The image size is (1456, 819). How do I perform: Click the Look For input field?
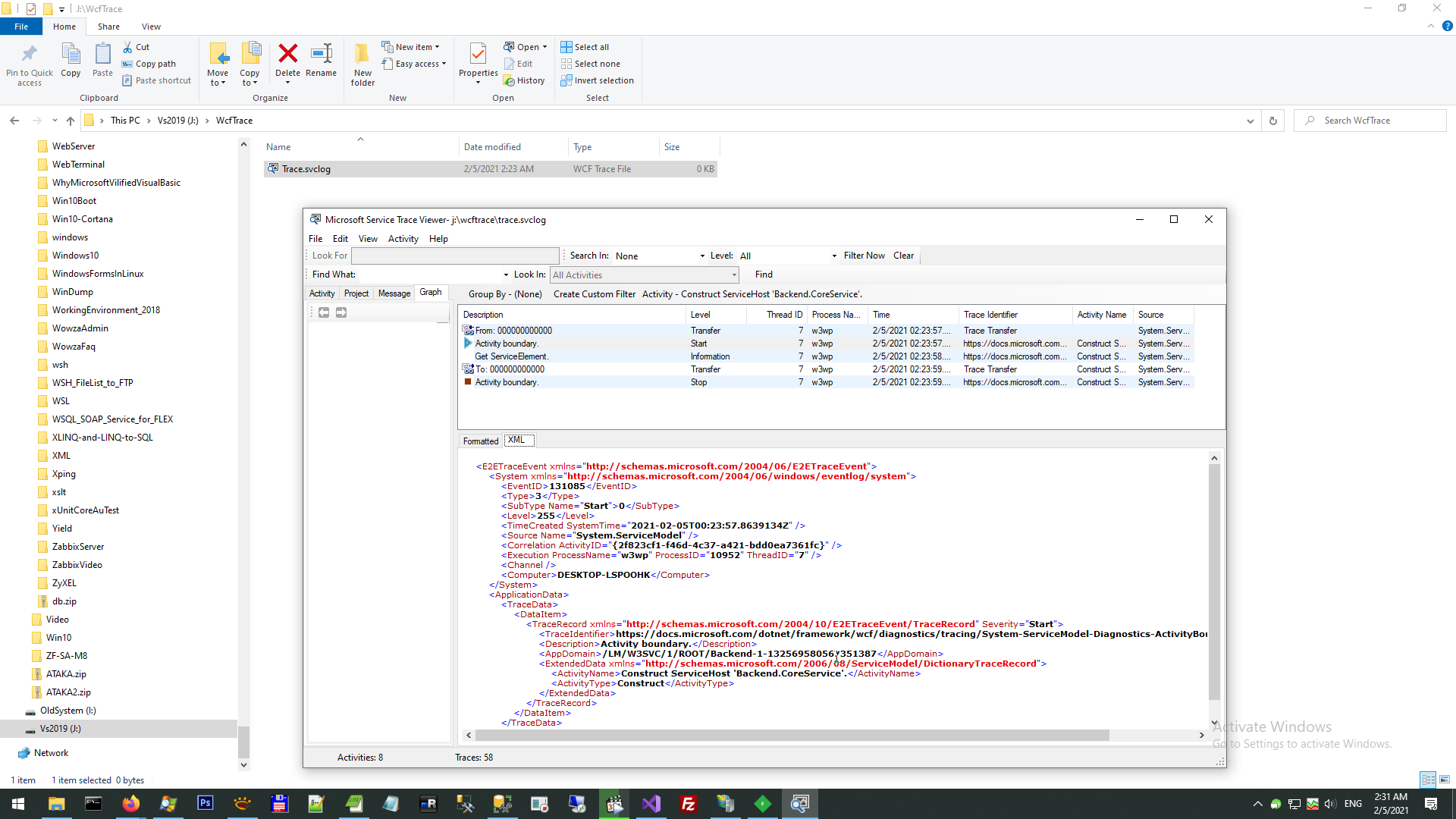455,256
